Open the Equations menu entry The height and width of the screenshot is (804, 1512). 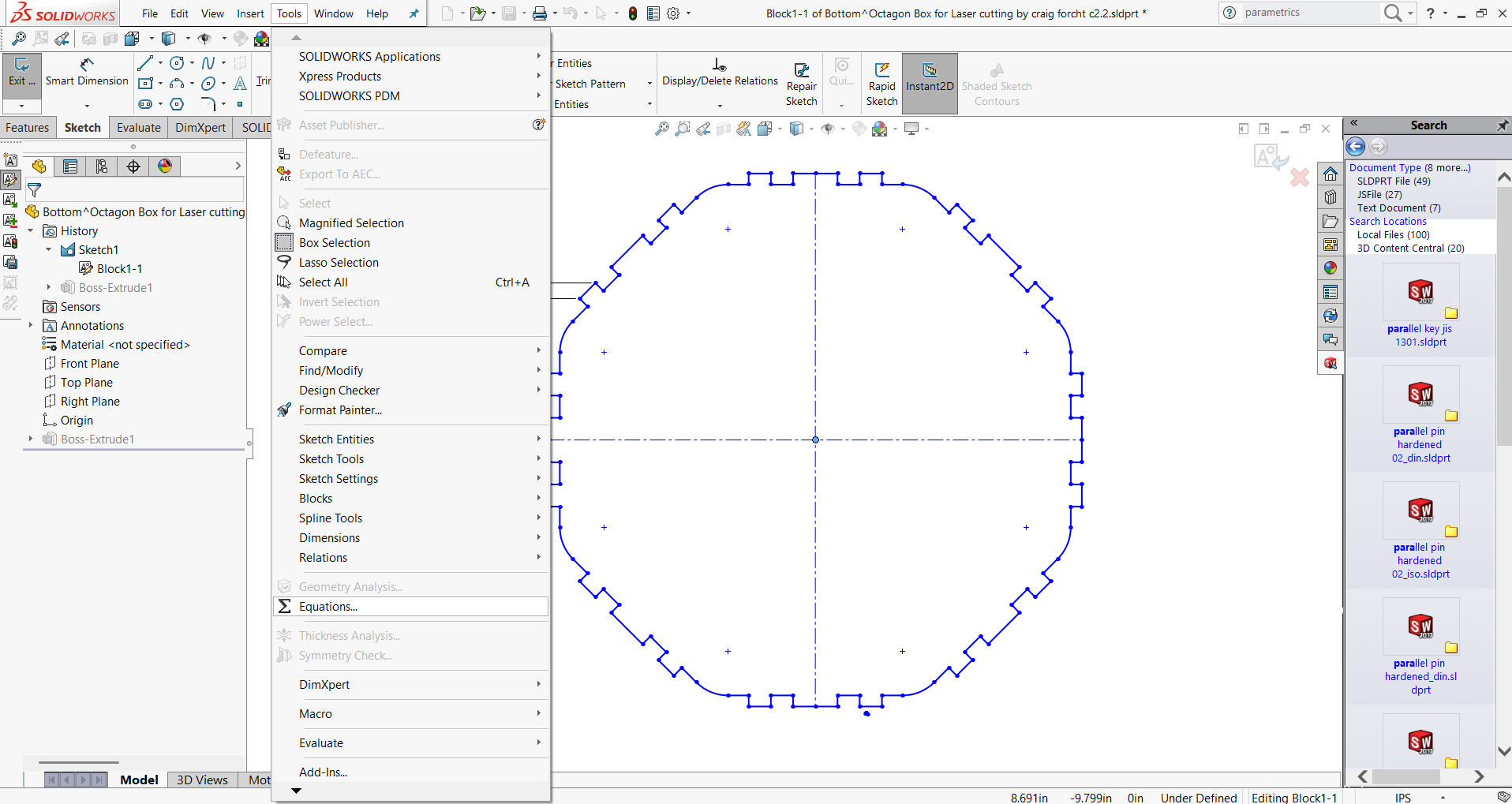[x=410, y=607]
